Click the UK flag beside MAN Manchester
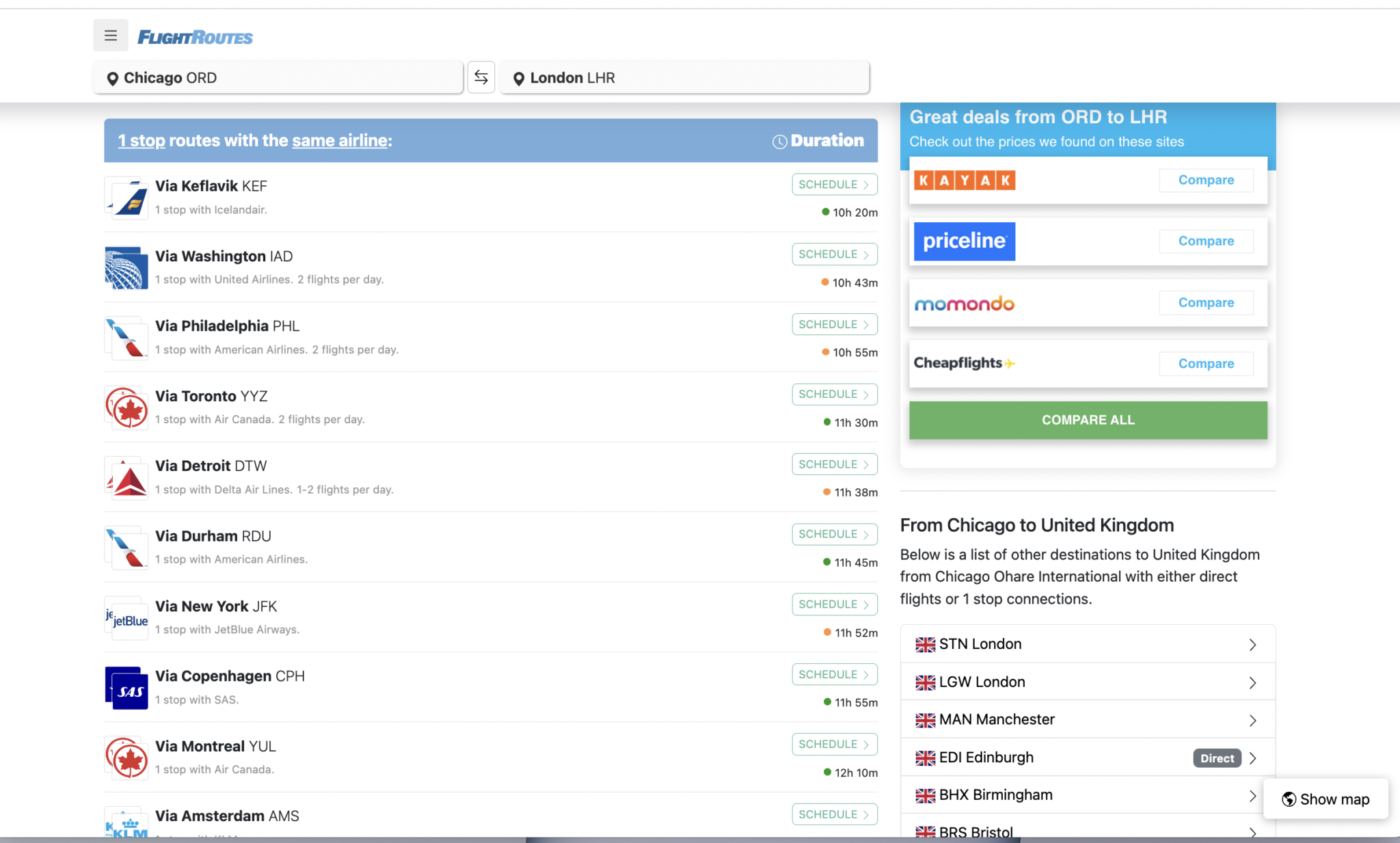The width and height of the screenshot is (1400, 843). [x=926, y=720]
